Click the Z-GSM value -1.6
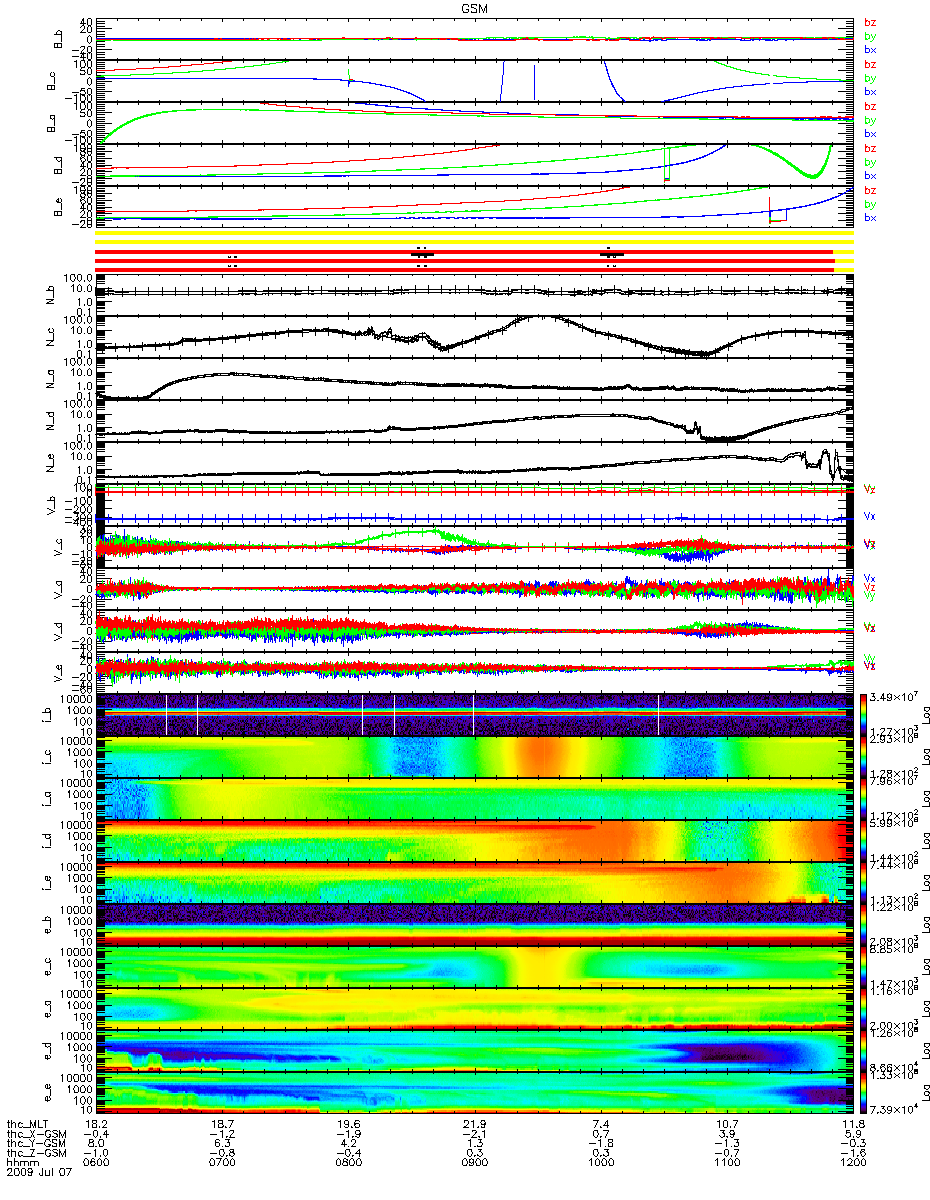Image resolution: width=930 pixels, height=1200 pixels. pos(852,1154)
